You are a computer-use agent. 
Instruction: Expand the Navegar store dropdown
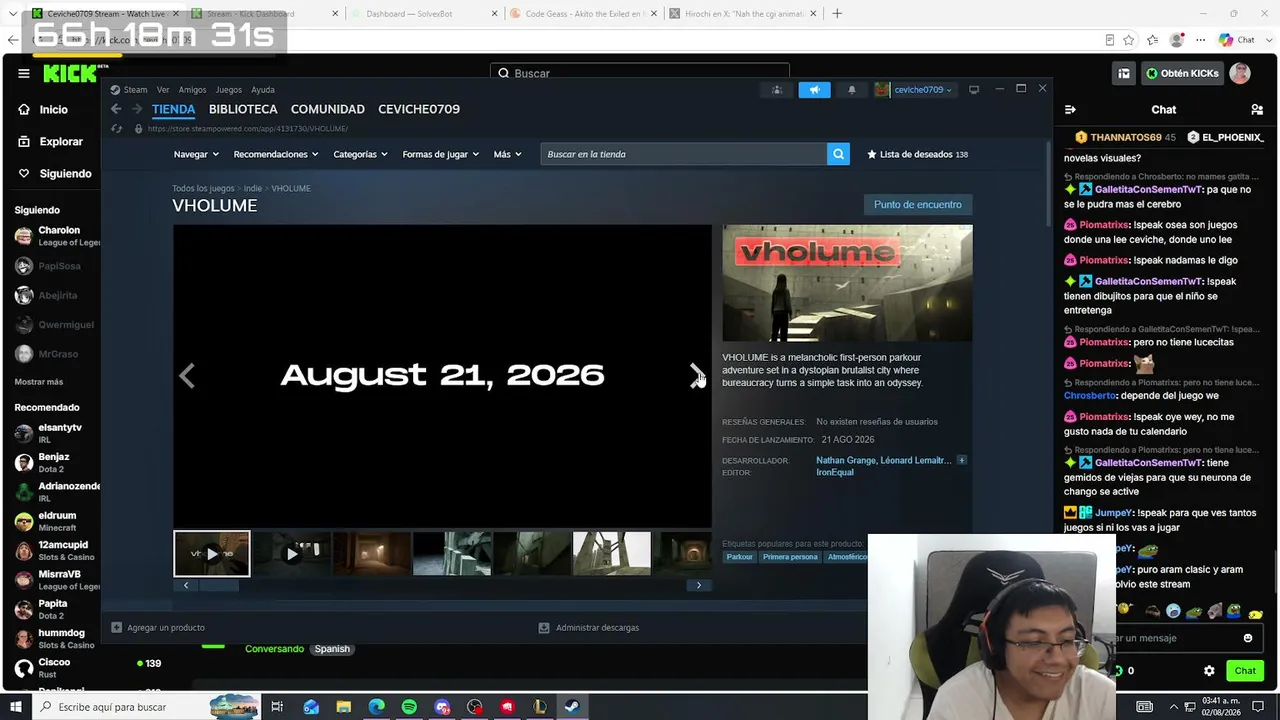pyautogui.click(x=196, y=154)
